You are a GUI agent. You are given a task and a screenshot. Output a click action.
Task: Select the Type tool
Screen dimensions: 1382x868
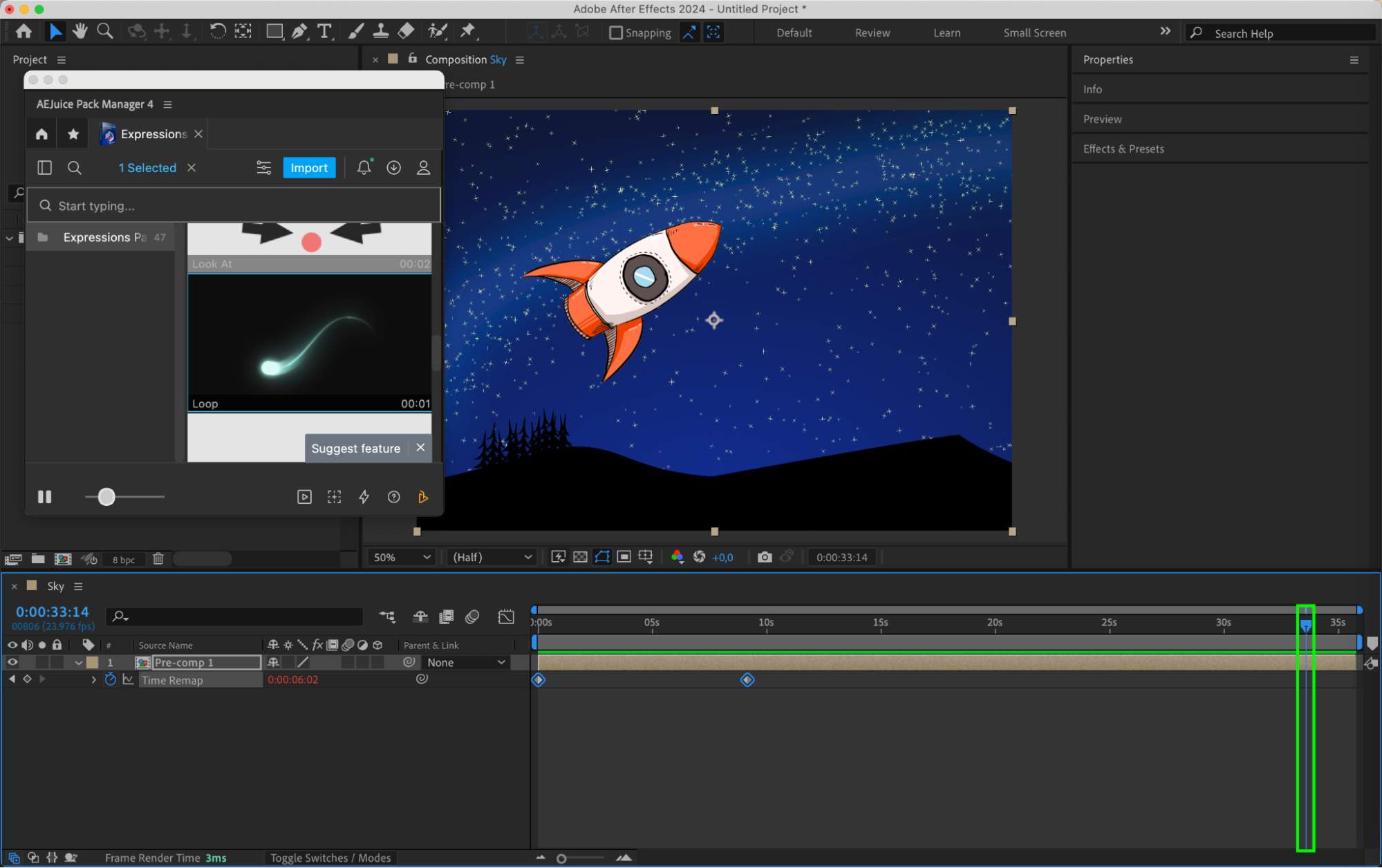324,32
